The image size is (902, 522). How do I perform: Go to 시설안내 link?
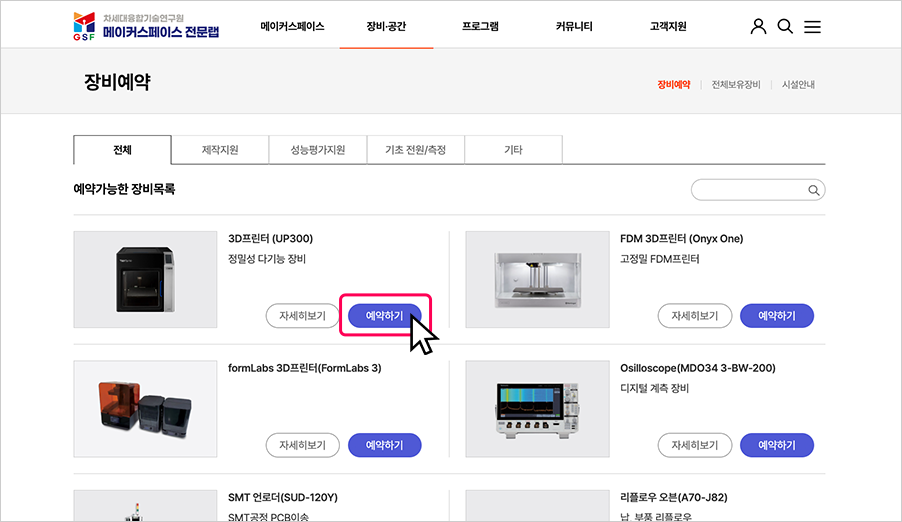(x=798, y=85)
